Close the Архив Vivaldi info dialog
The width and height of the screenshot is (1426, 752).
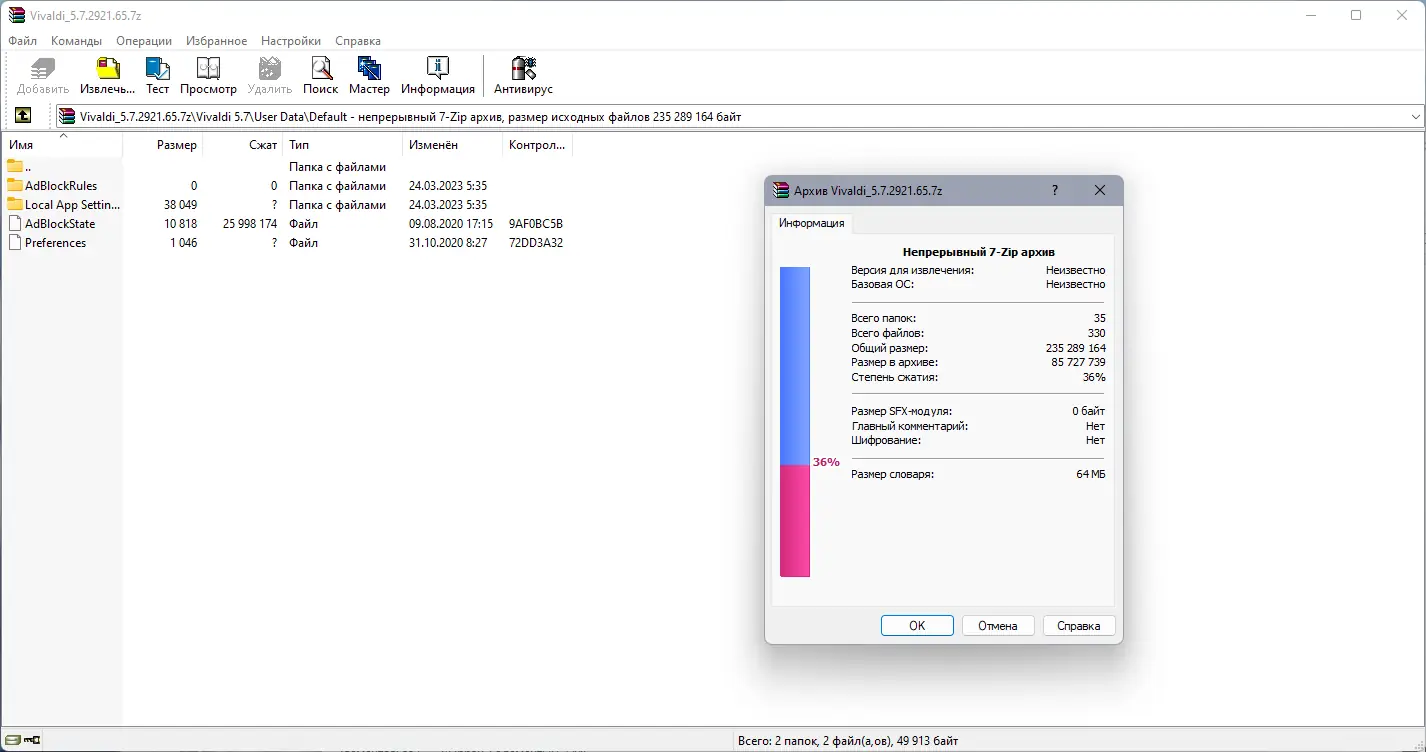[1100, 190]
